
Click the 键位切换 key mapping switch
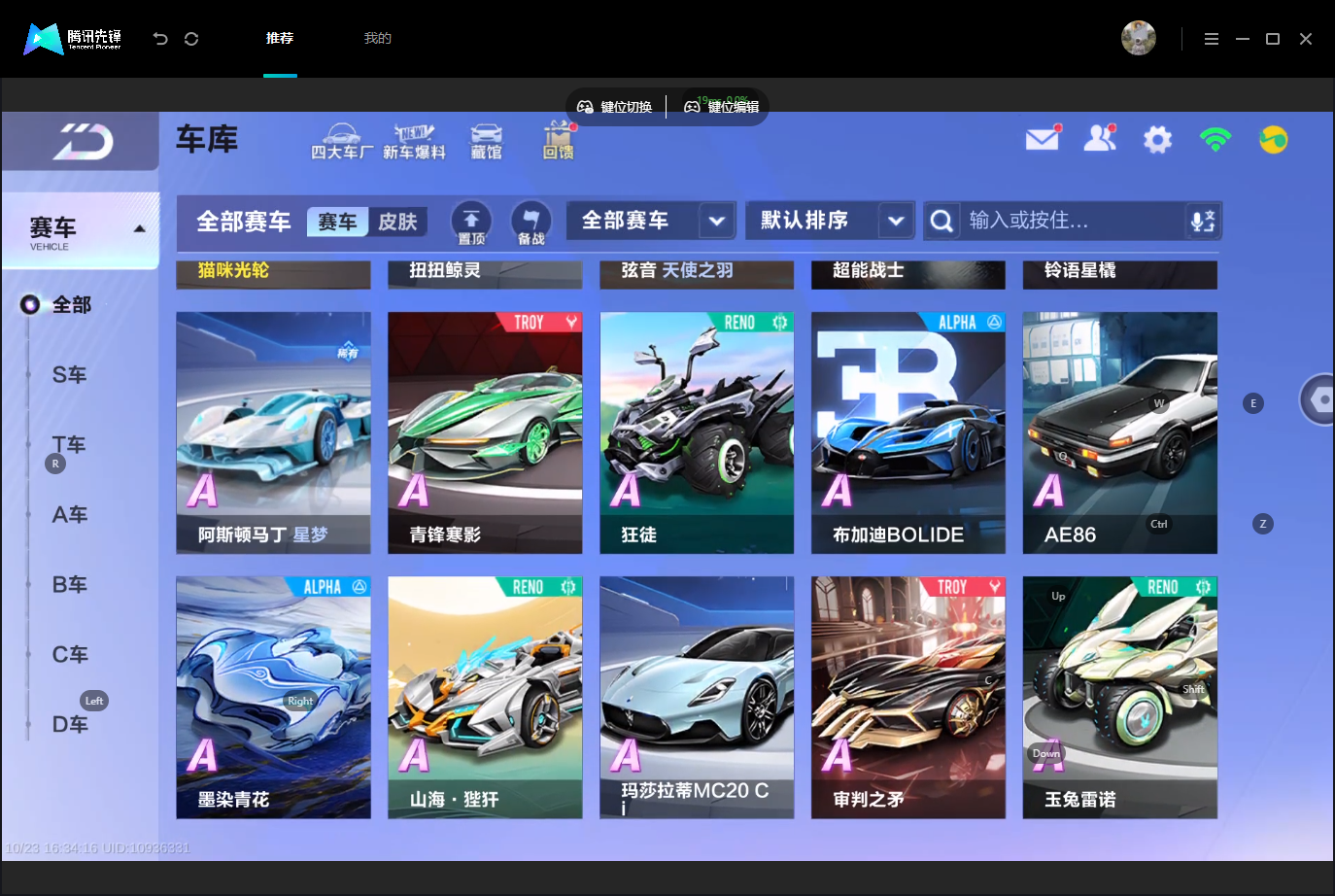point(615,107)
